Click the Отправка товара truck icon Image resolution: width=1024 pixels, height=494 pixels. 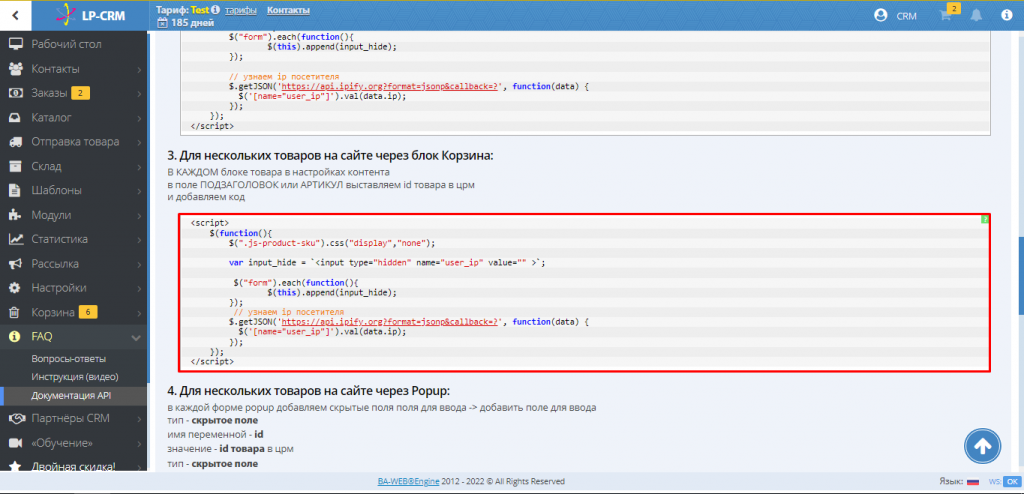(x=16, y=142)
